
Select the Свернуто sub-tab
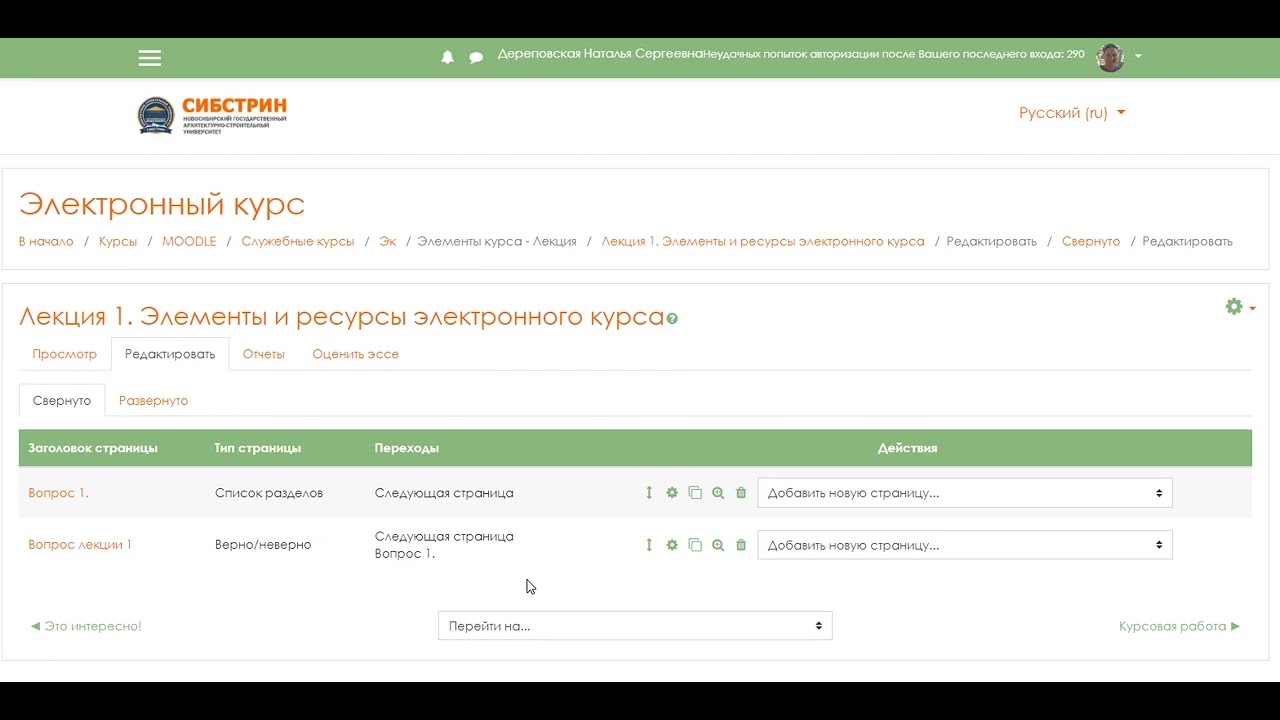coord(62,400)
